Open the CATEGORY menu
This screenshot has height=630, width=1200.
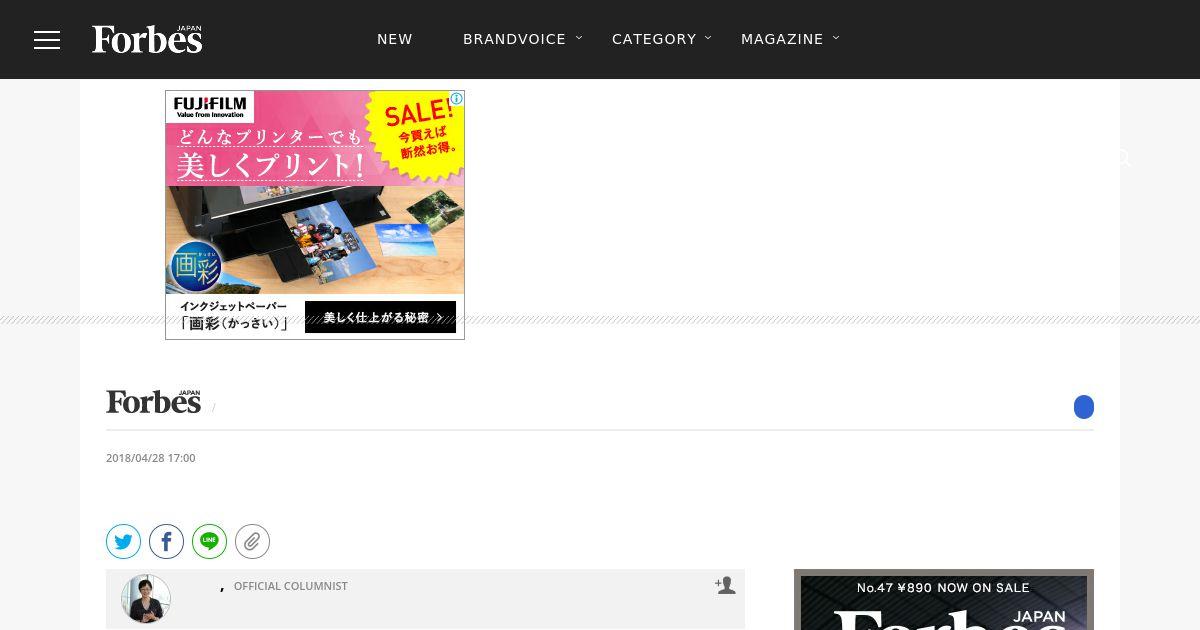coord(654,39)
